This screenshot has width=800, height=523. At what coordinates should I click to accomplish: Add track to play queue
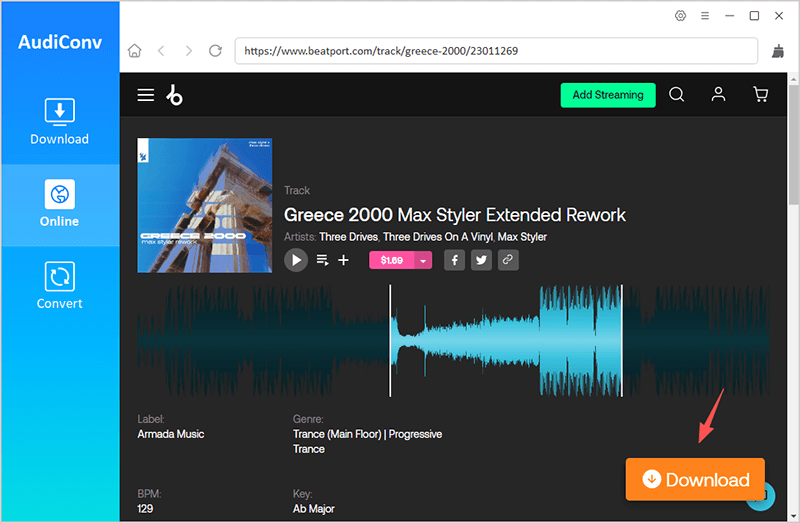[322, 260]
